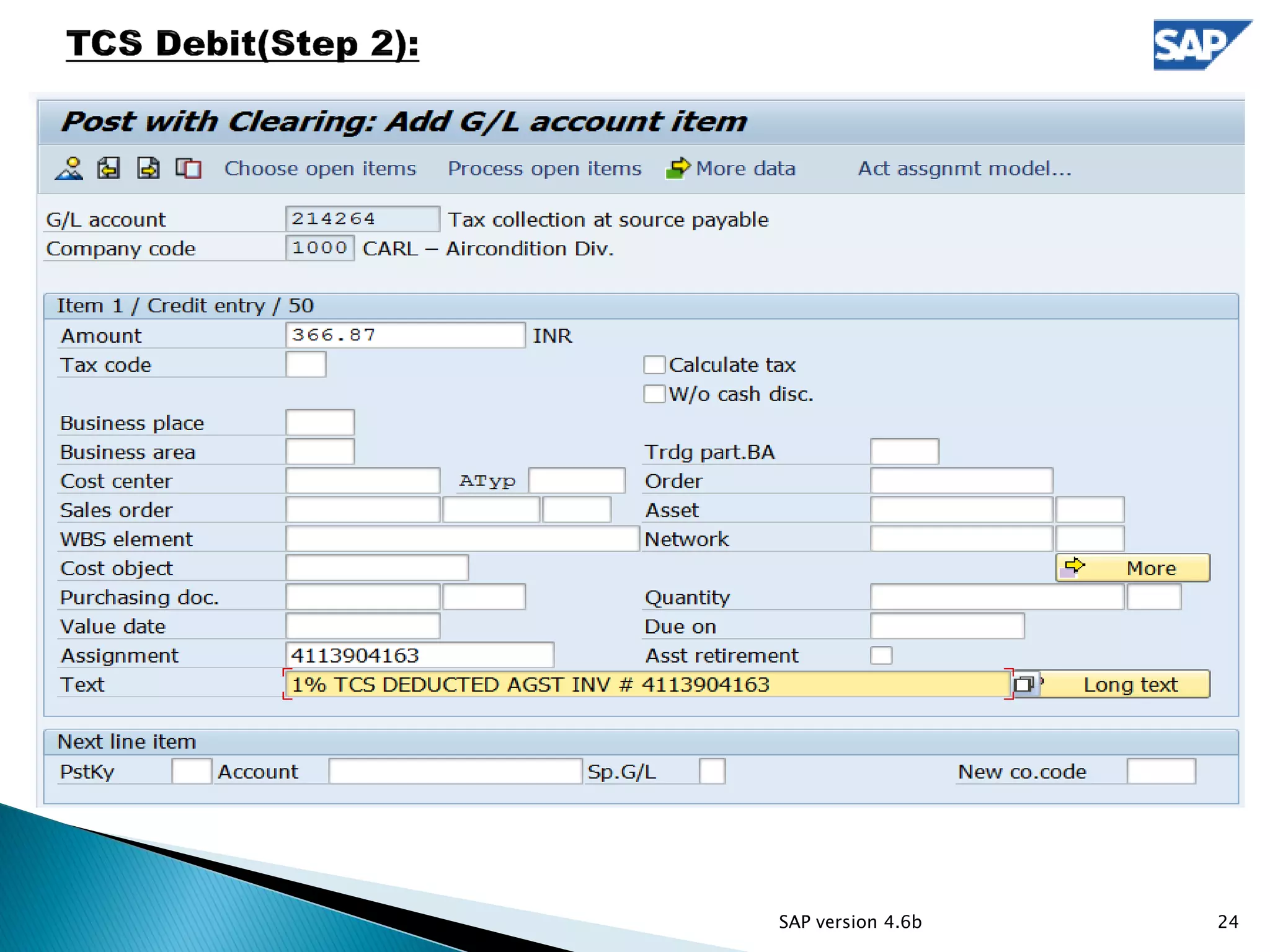
Task: Click the ATyp input field
Action: [x=577, y=481]
